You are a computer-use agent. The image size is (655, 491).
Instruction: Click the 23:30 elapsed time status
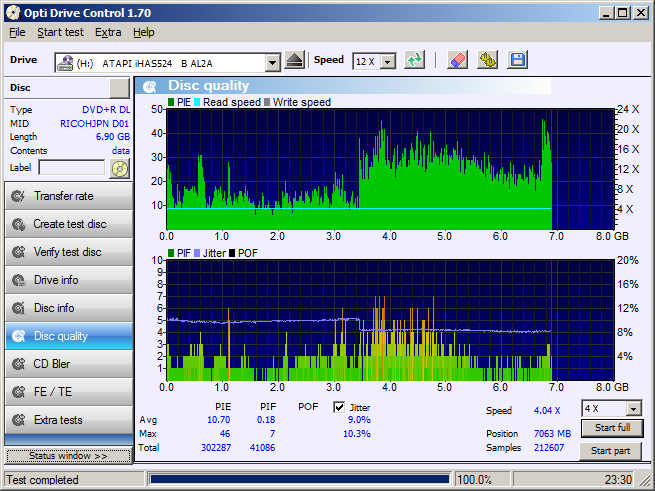pos(618,480)
